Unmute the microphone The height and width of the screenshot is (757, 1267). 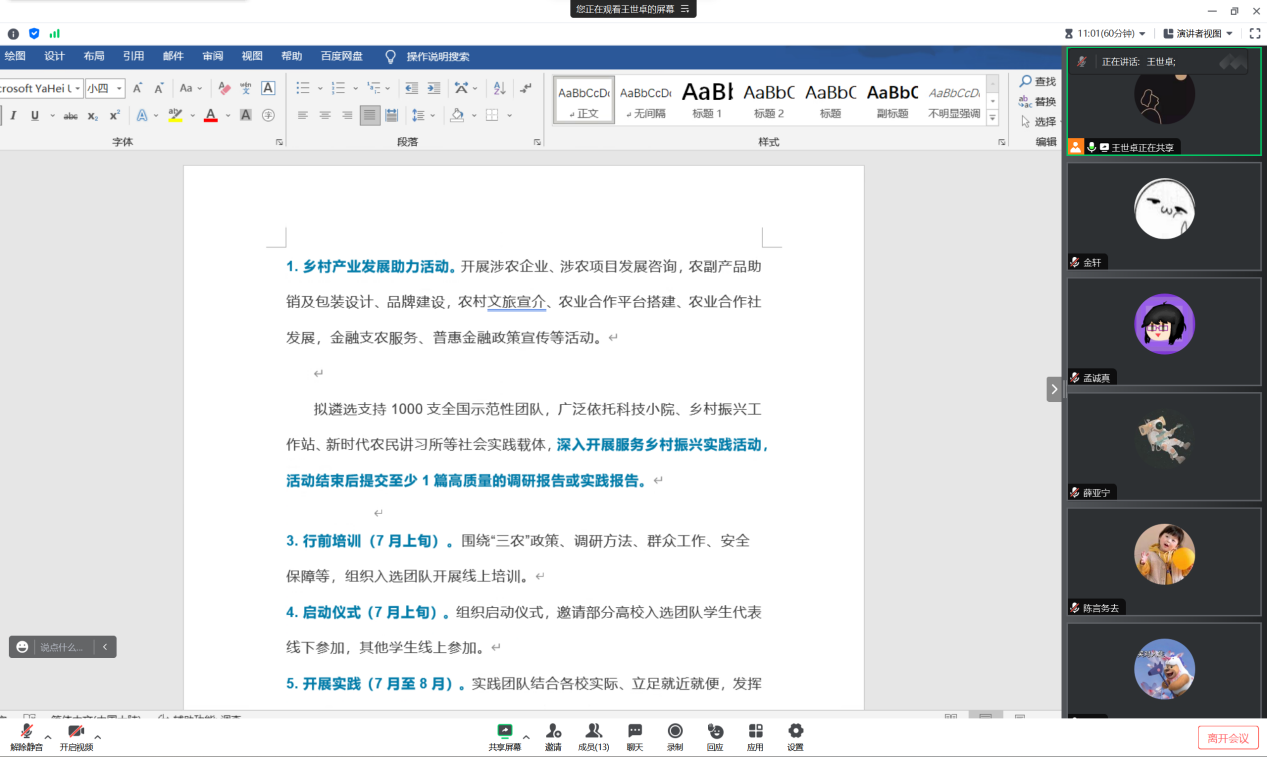pos(27,733)
